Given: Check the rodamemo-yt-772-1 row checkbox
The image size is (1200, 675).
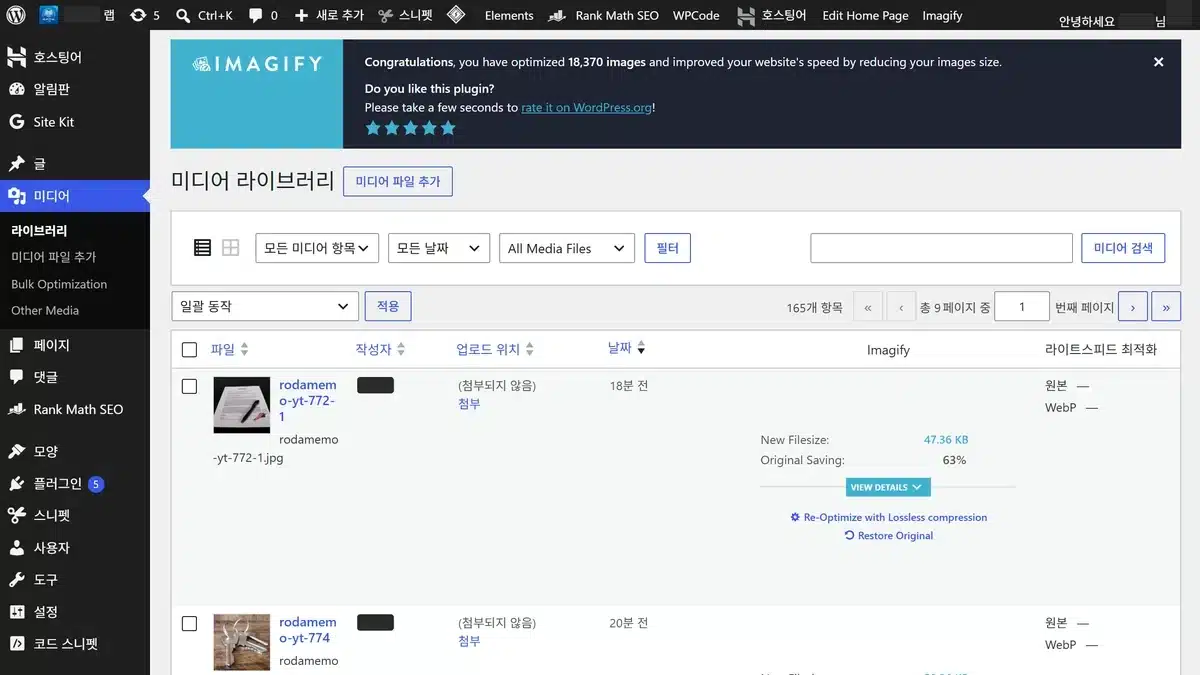Looking at the screenshot, I should click(x=189, y=386).
